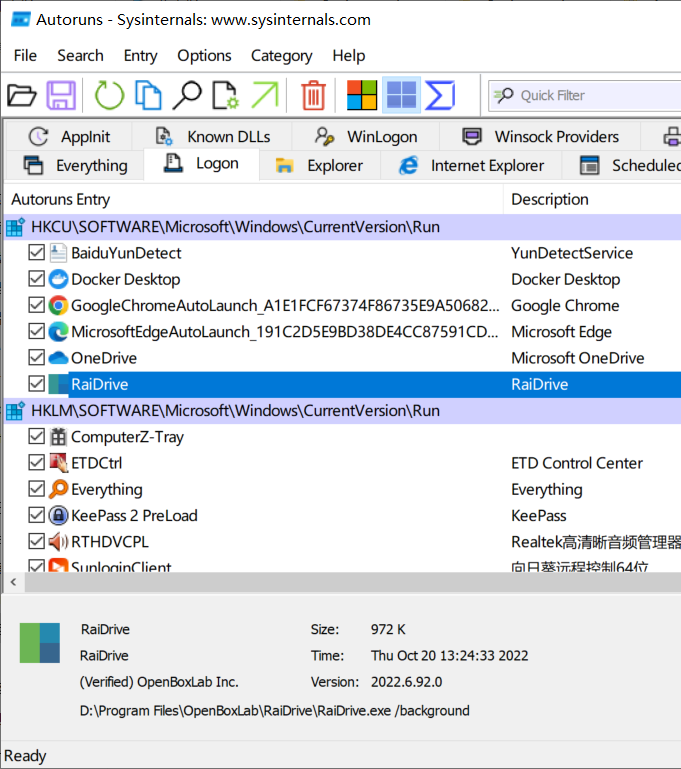Open the Search menu
This screenshot has width=681, height=769.
[80, 55]
